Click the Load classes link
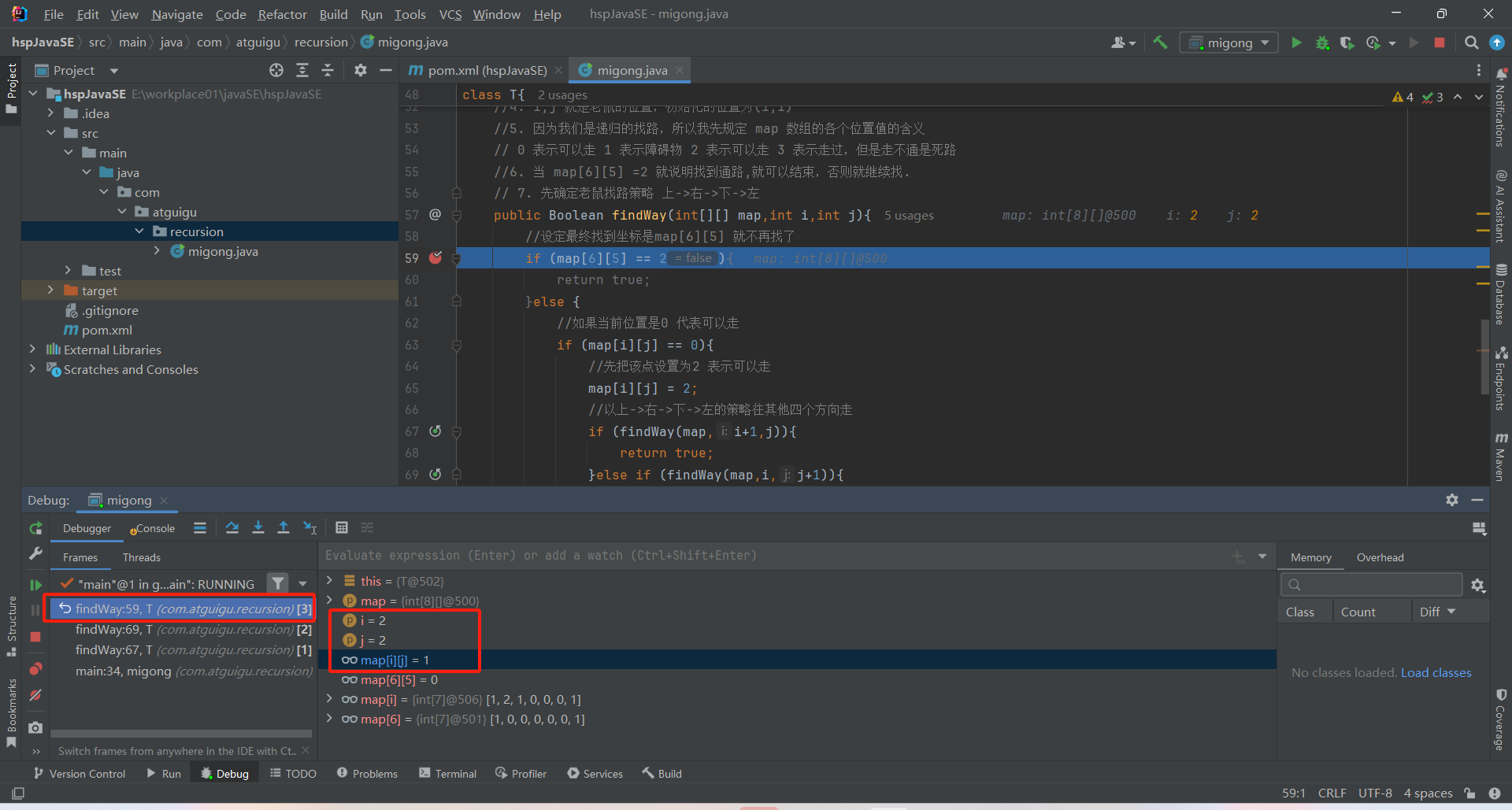The width and height of the screenshot is (1512, 810). coord(1436,672)
